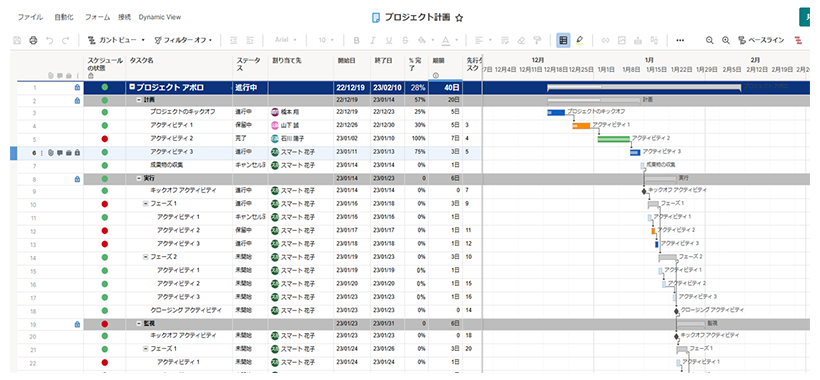The height and width of the screenshot is (380, 820).
Task: Open the フォーム menu
Action: point(98,17)
